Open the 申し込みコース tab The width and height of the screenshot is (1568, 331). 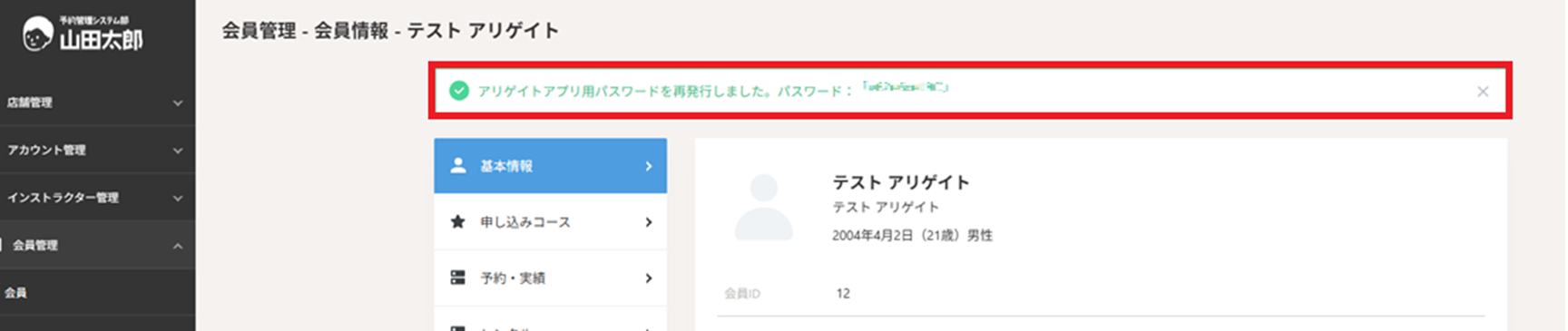(550, 222)
